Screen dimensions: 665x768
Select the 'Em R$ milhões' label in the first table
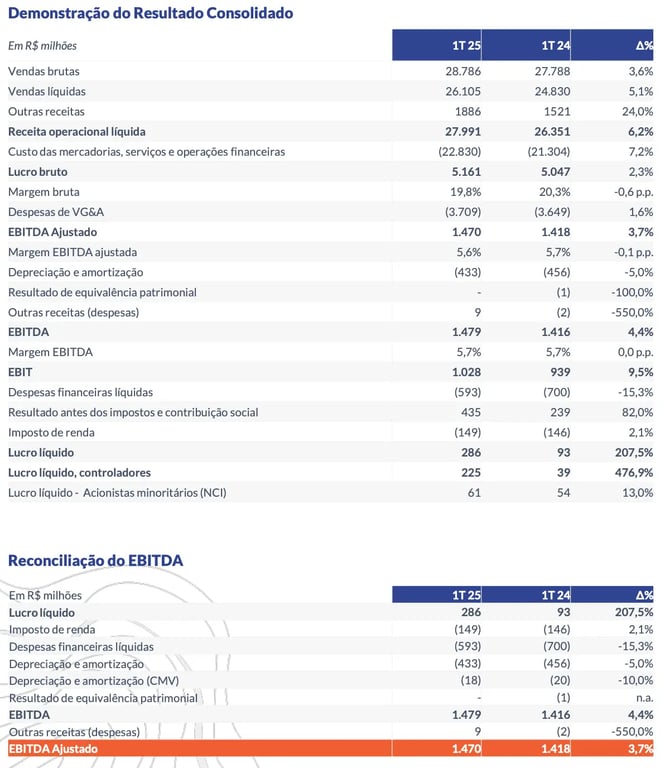(43, 46)
